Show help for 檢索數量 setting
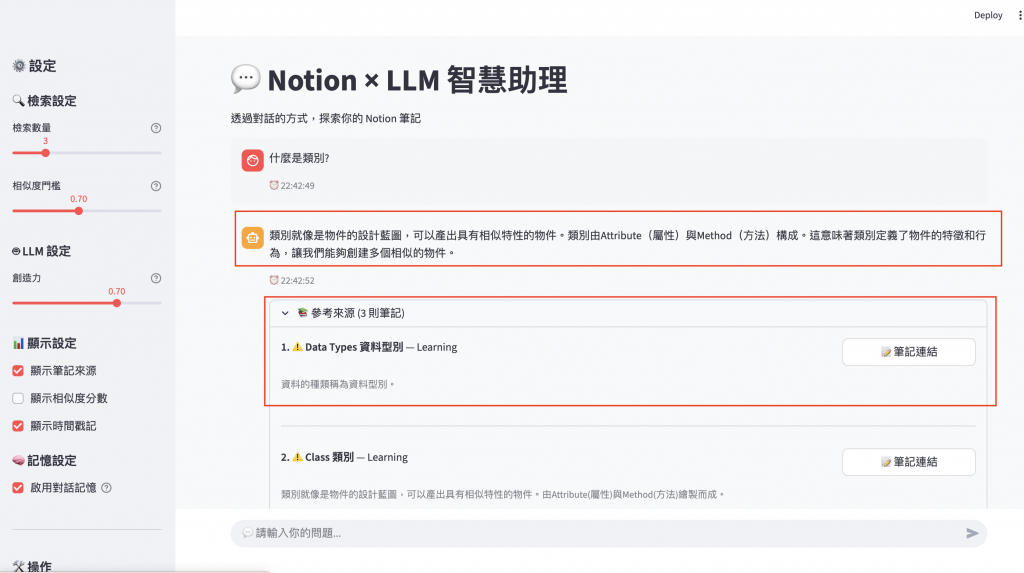 click(x=155, y=128)
